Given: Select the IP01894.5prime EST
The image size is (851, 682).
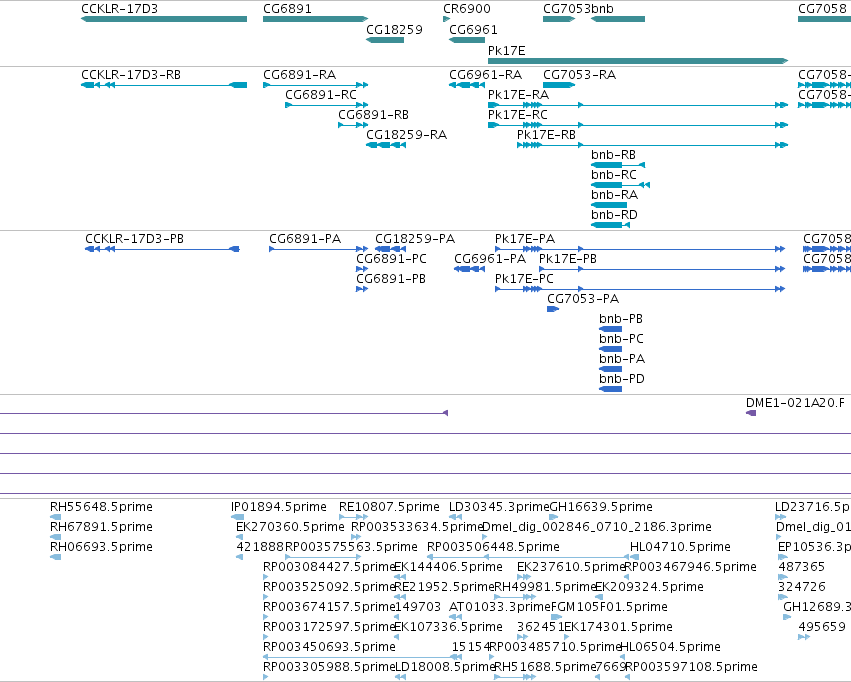Looking at the screenshot, I should pos(237,517).
